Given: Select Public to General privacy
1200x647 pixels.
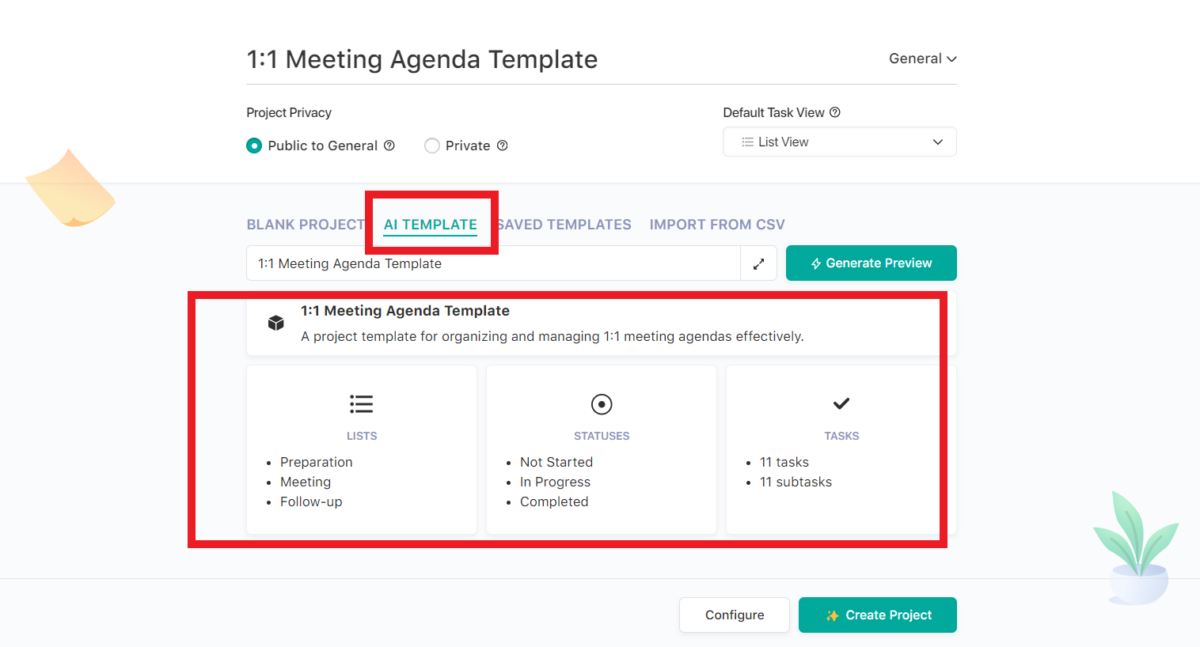Looking at the screenshot, I should [254, 145].
